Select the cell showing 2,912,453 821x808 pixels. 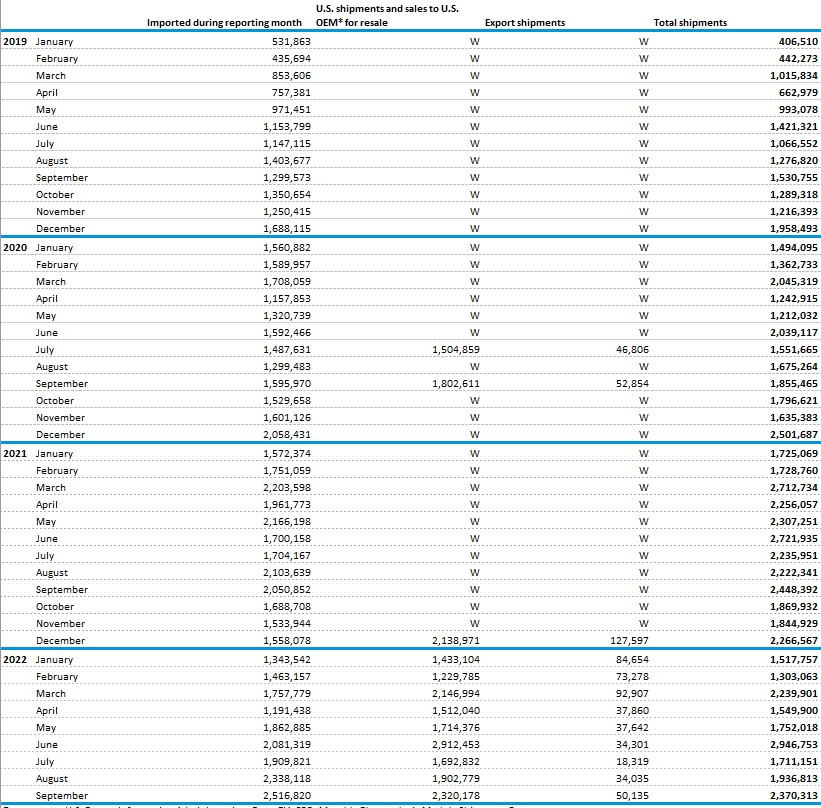click(x=456, y=744)
